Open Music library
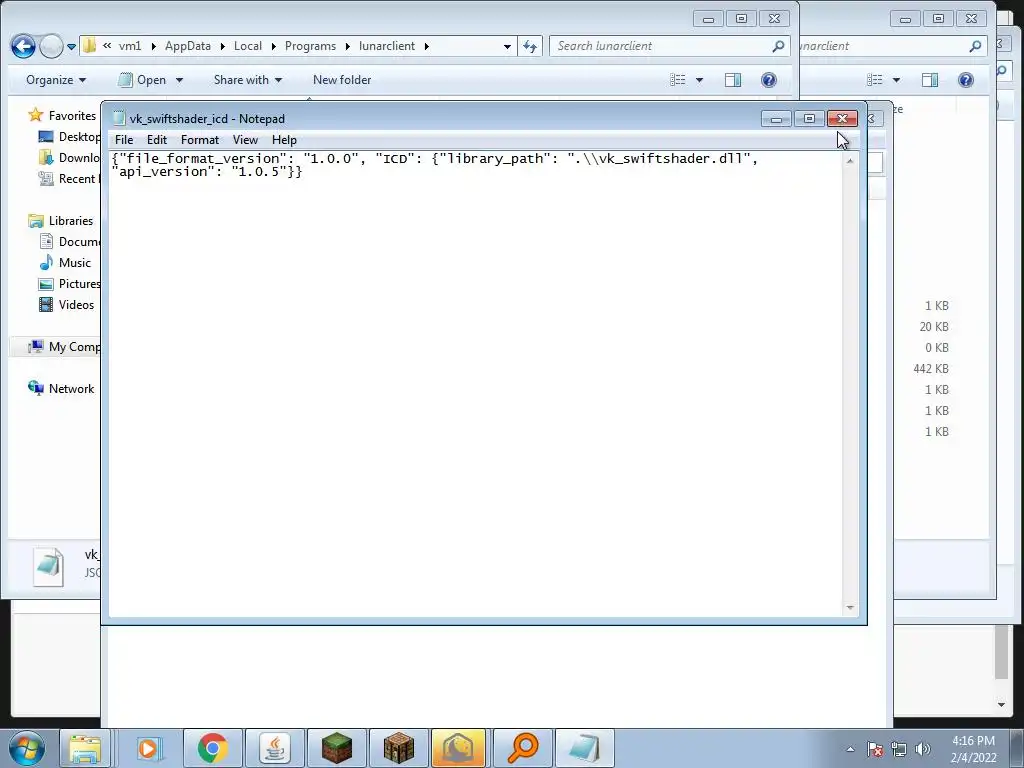Viewport: 1024px width, 768px height. click(65, 263)
